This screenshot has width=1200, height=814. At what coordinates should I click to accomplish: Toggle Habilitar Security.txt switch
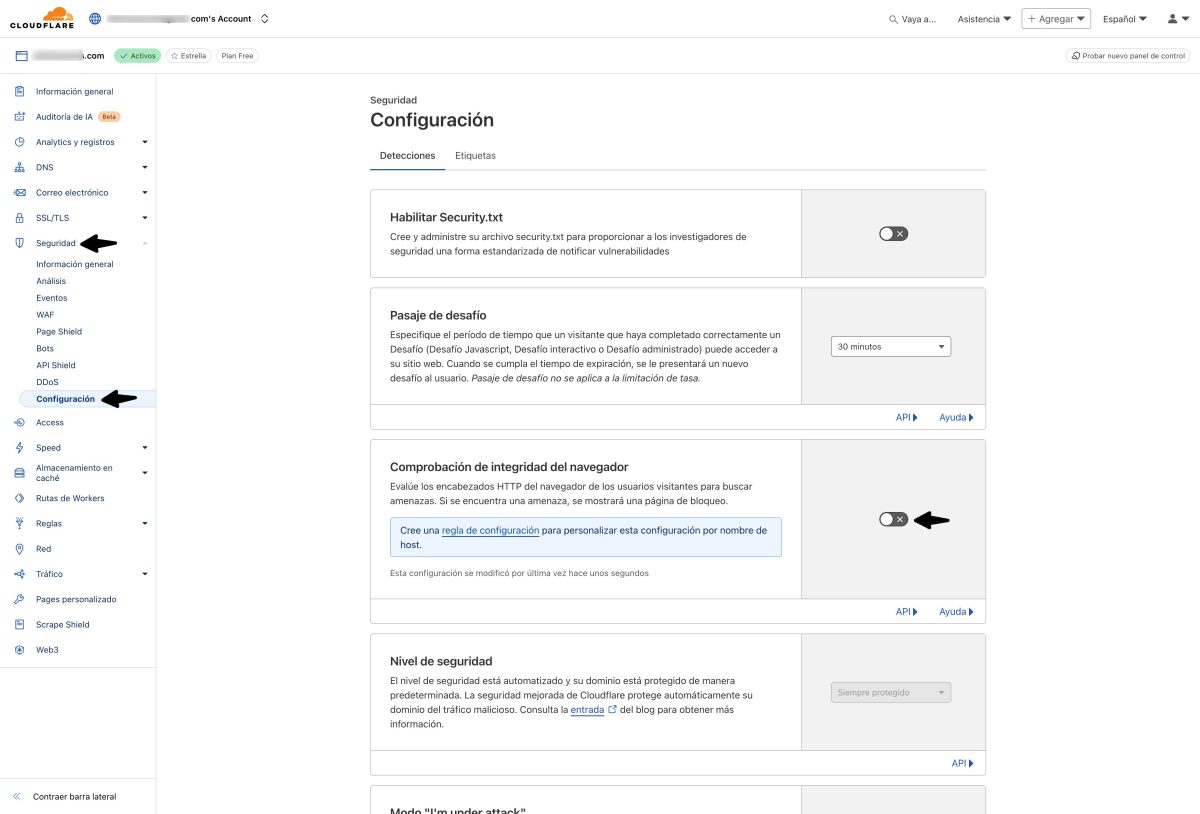pyautogui.click(x=893, y=233)
